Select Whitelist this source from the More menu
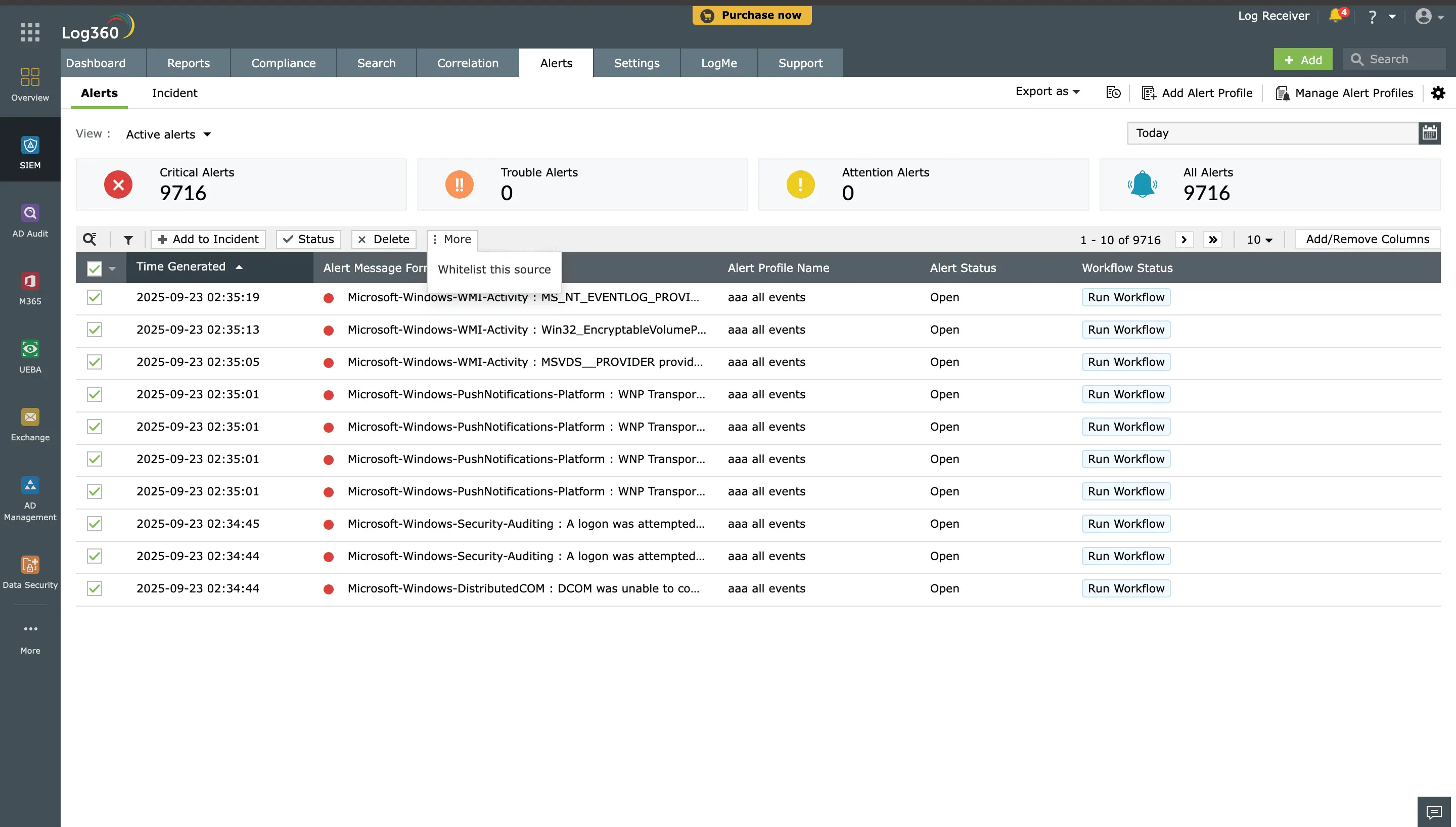 (493, 269)
